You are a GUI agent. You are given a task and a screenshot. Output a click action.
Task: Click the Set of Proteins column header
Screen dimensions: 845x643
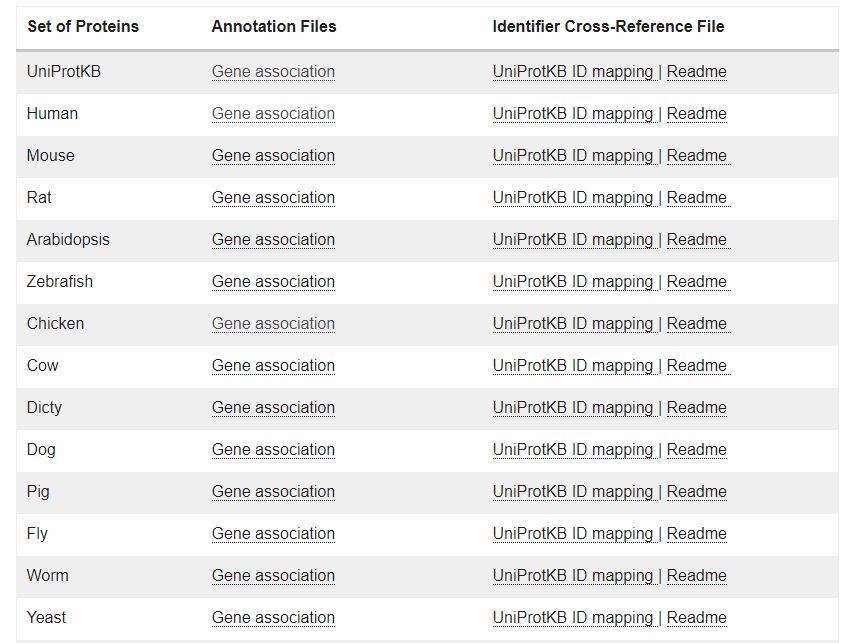point(83,27)
